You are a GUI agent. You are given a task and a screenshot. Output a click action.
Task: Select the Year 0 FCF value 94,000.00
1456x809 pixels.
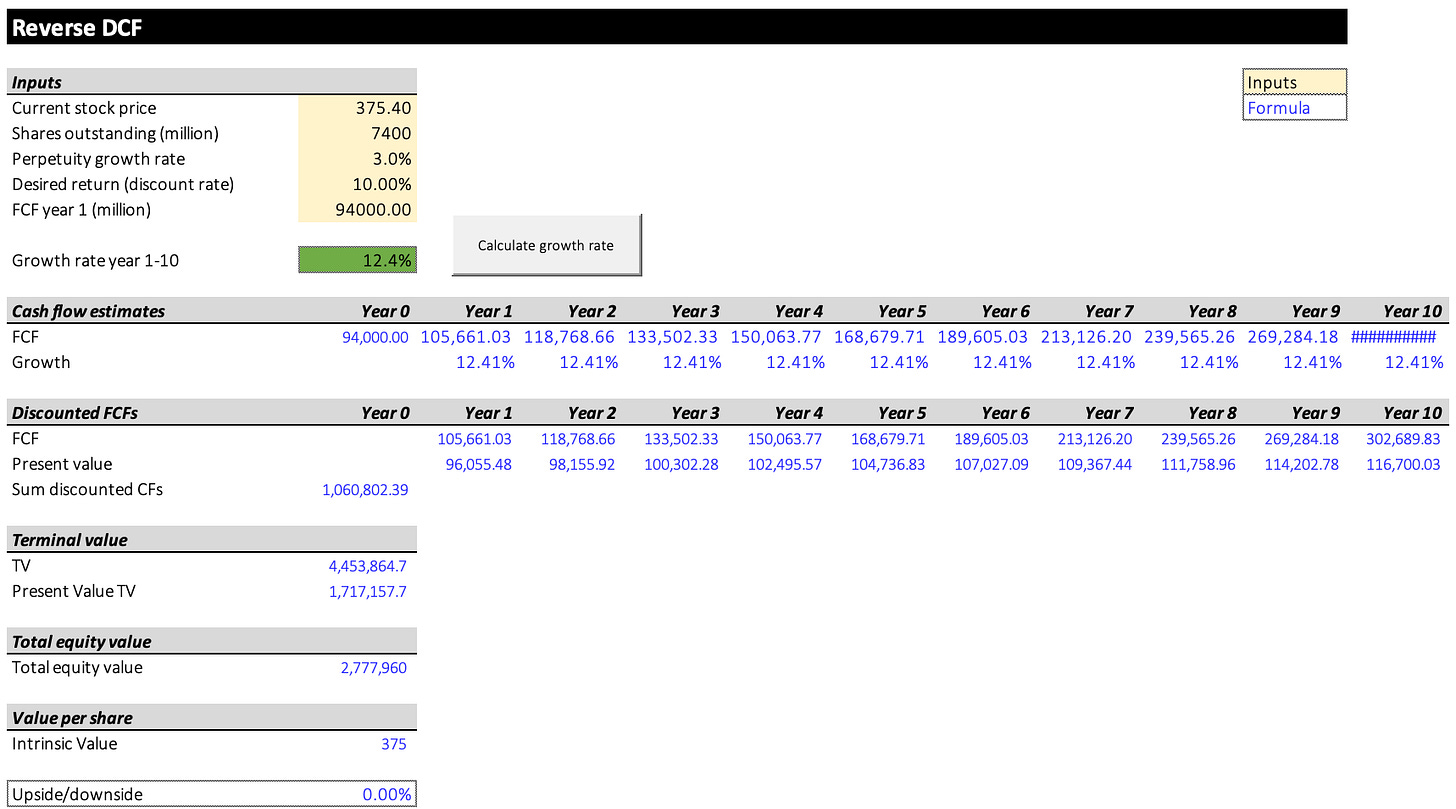pos(375,337)
